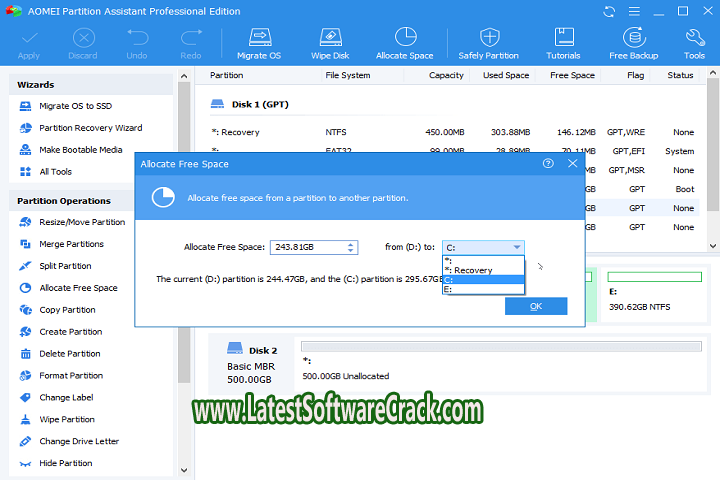This screenshot has height=480, width=720.
Task: Choose the Copy Partition operation
Action: point(68,310)
